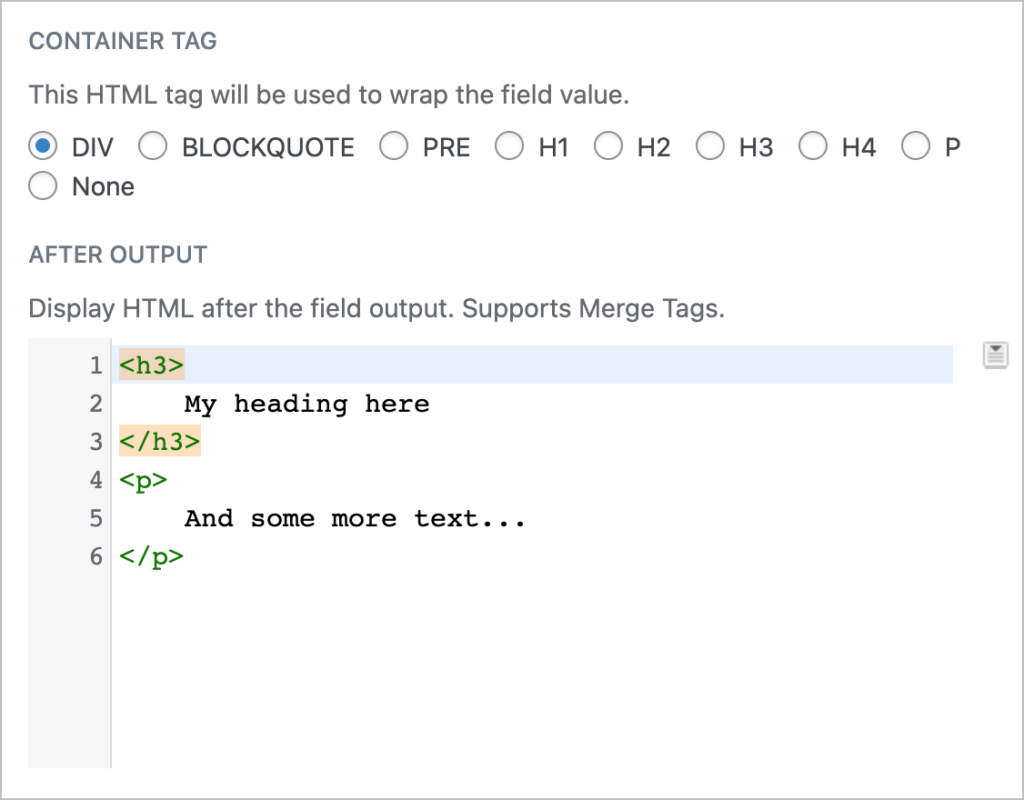This screenshot has width=1024, height=800.
Task: Select the DIV container tag radio
Action: 43,146
